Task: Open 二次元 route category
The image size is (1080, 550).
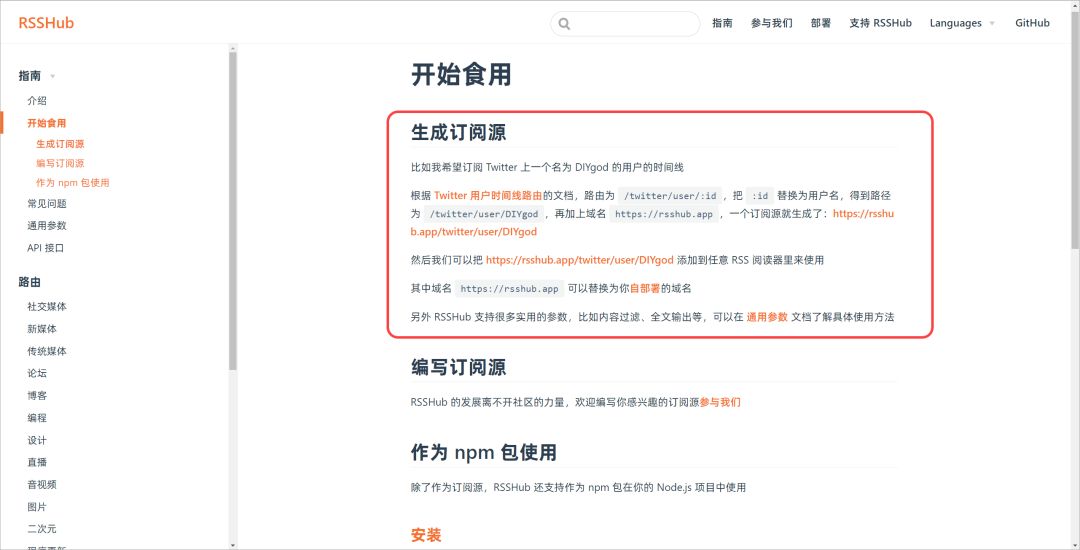Action: pyautogui.click(x=42, y=529)
